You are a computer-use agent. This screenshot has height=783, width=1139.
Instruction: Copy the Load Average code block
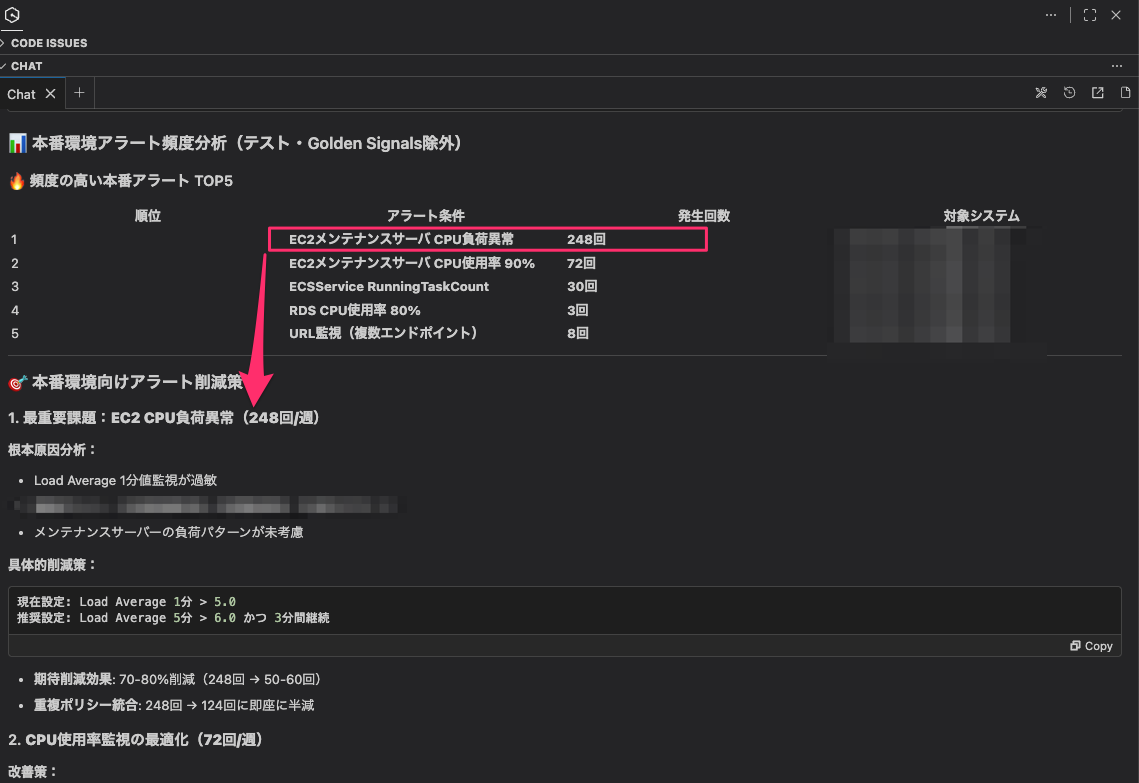[x=1091, y=646]
